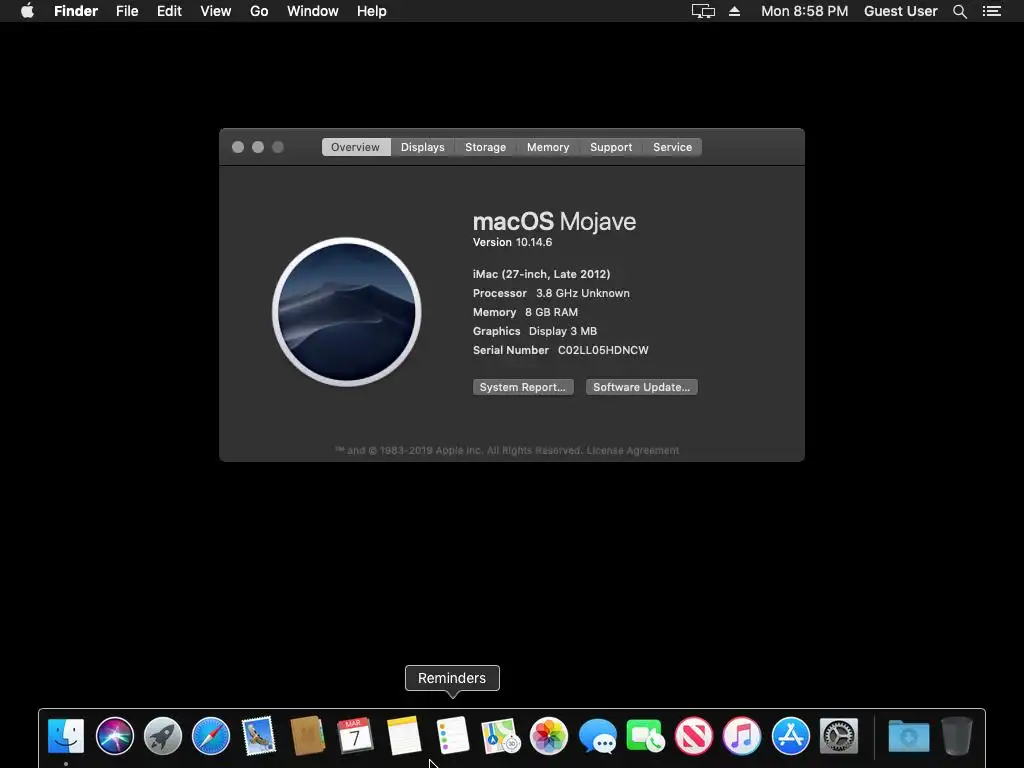Open the Edit menu
Image resolution: width=1024 pixels, height=768 pixels.
[x=169, y=11]
